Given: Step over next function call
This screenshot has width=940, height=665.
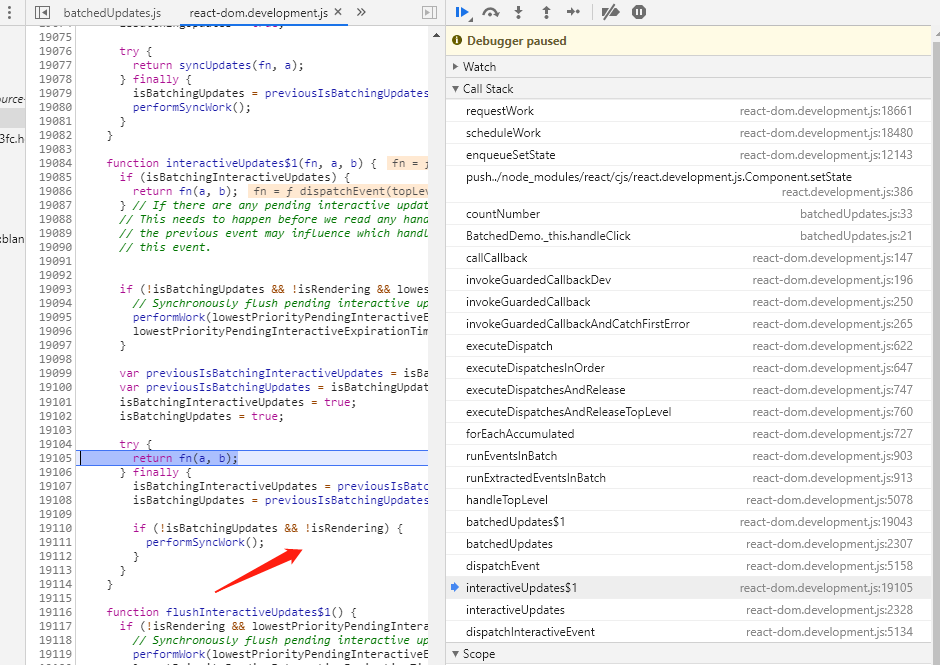Looking at the screenshot, I should pyautogui.click(x=490, y=12).
